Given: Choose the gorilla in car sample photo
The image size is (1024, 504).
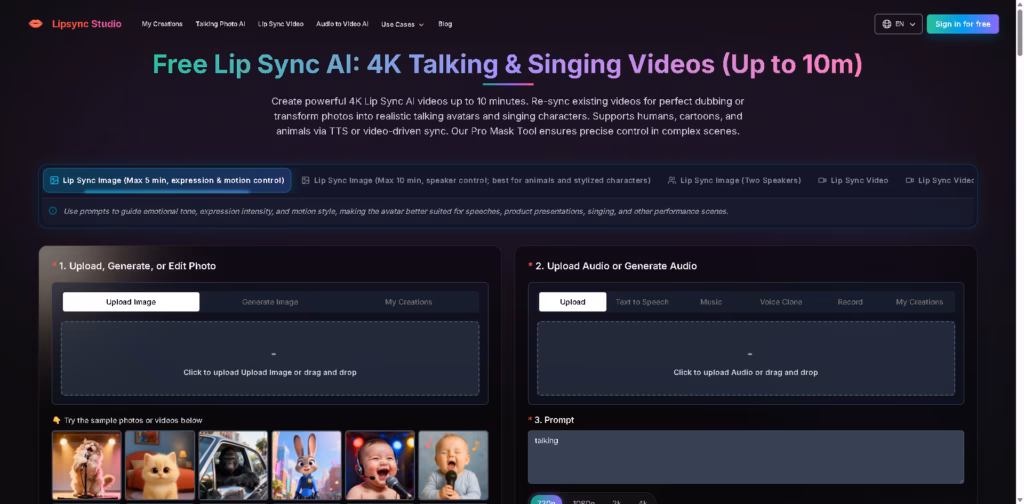Looking at the screenshot, I should click(233, 465).
